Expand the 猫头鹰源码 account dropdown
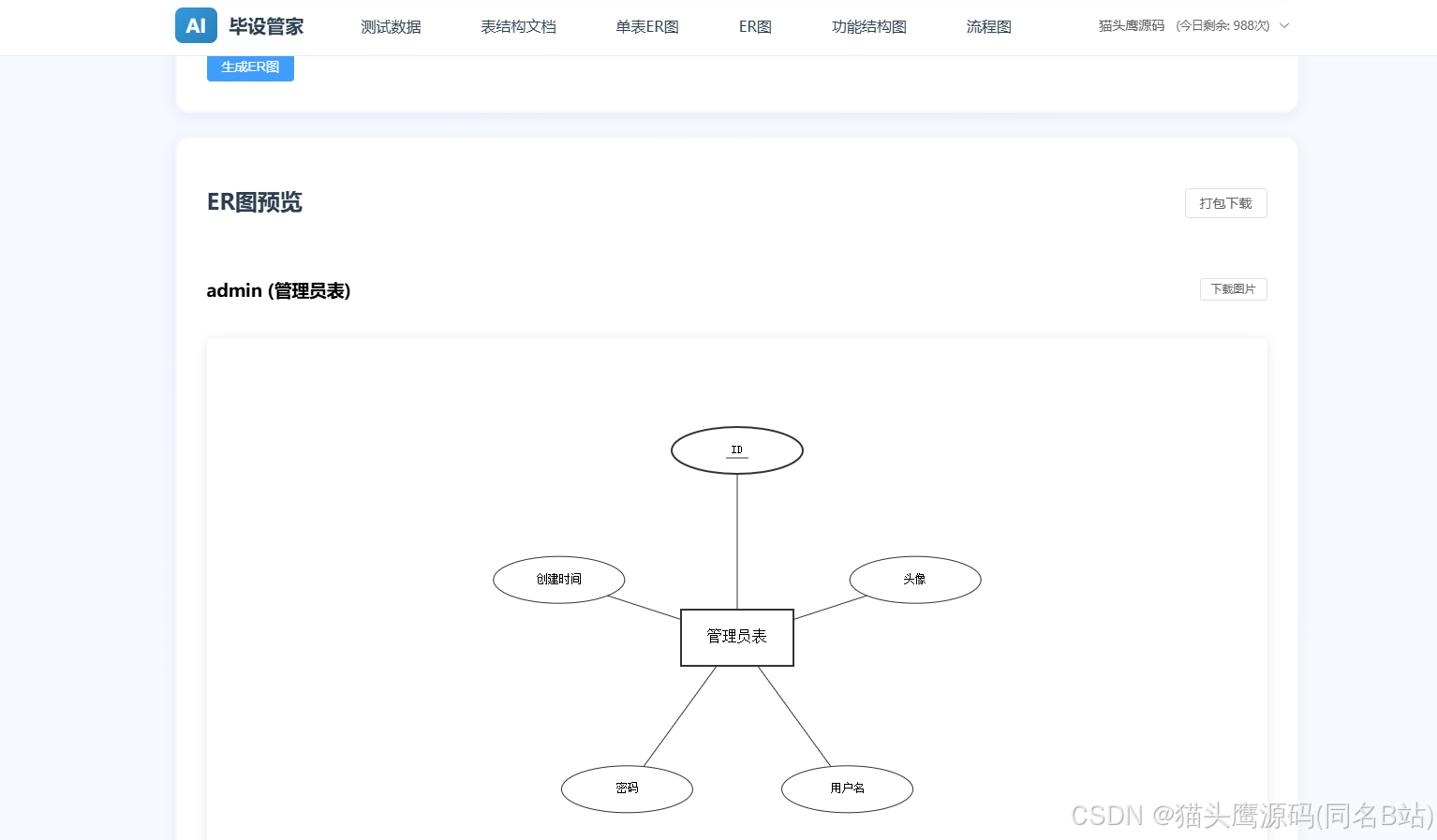Viewport: 1437px width, 840px height. 1284,26
